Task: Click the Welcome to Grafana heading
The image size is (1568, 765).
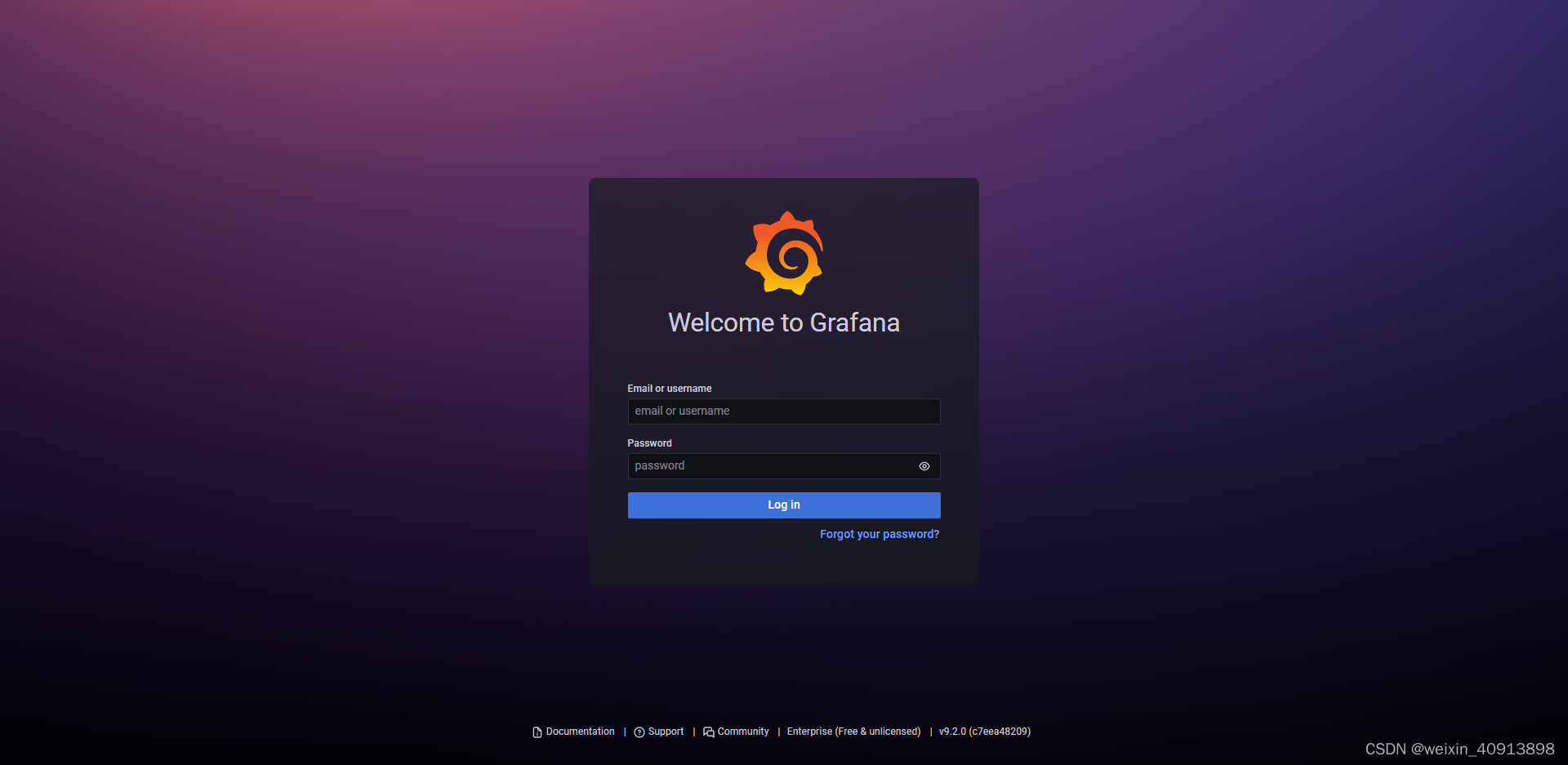Action: (x=784, y=322)
